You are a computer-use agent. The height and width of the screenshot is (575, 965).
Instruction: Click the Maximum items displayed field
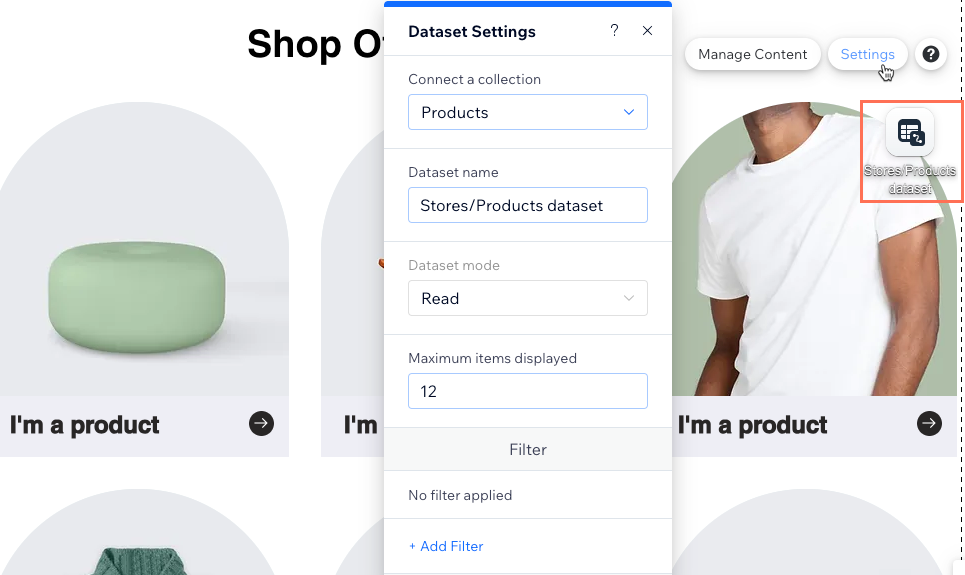coord(527,391)
